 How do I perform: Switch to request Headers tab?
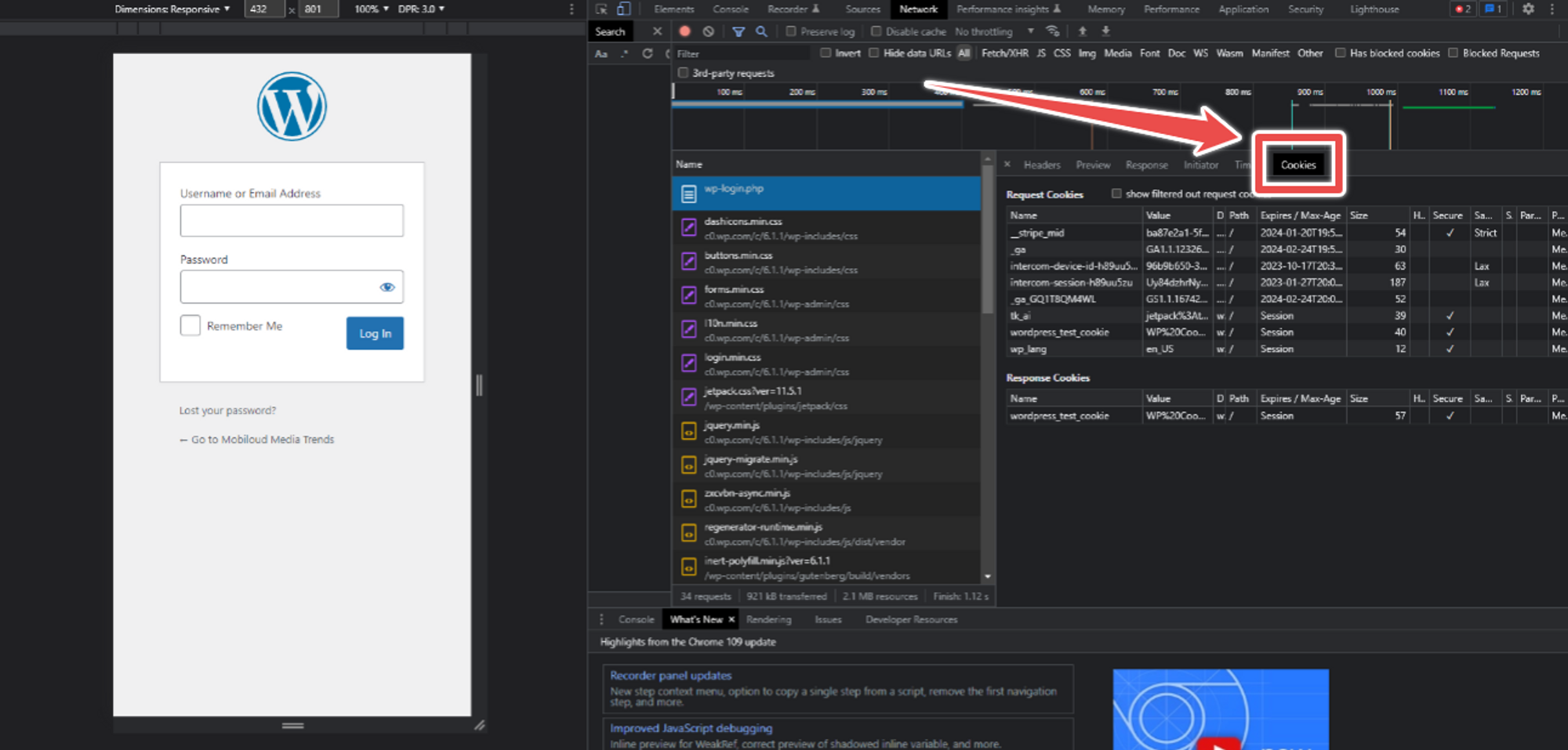pyautogui.click(x=1042, y=165)
